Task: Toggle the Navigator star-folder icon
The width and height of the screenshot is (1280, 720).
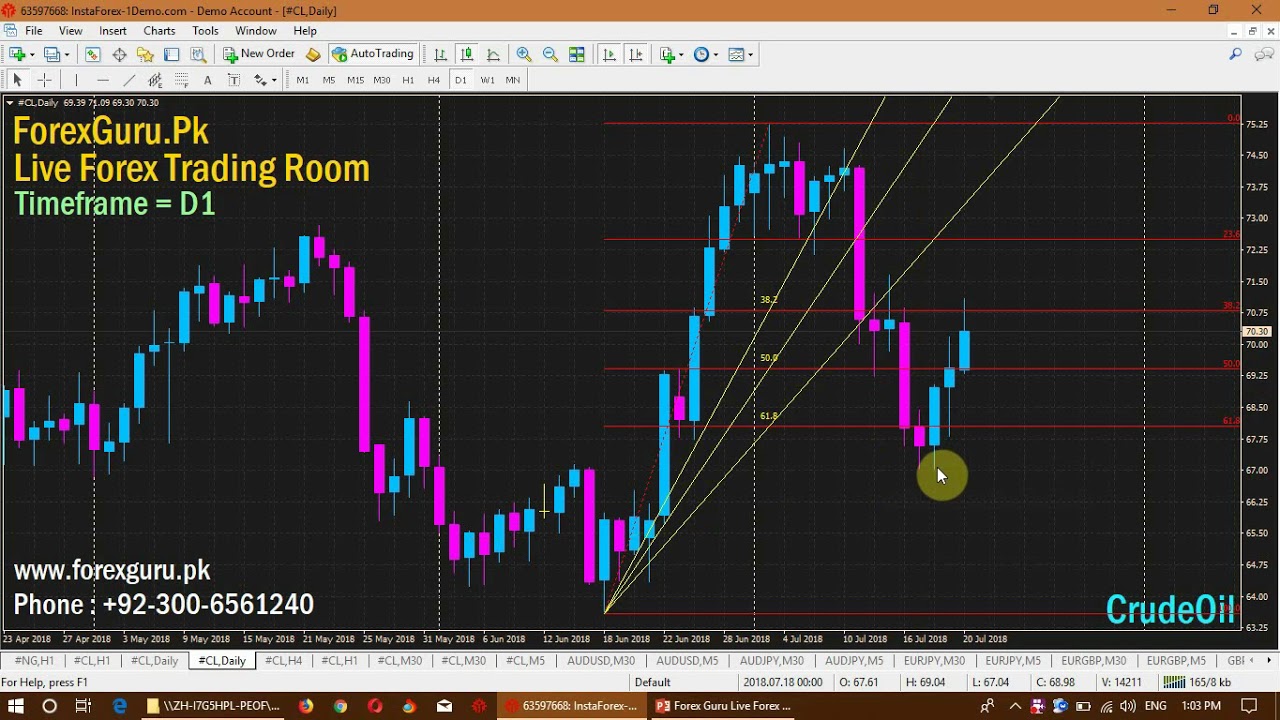Action: (145, 54)
